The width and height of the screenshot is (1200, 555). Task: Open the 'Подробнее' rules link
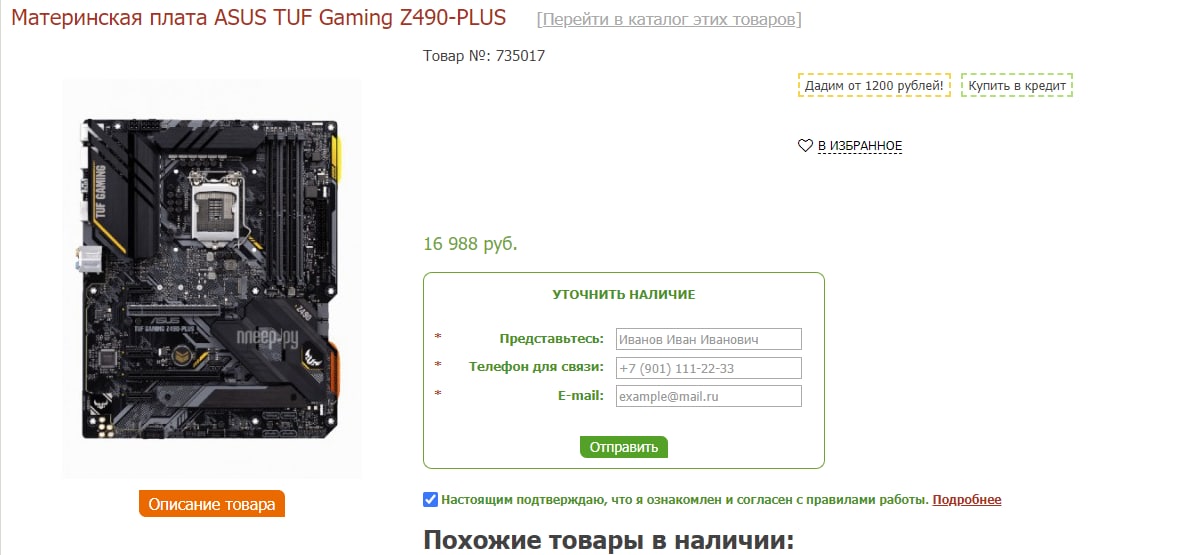(x=967, y=500)
